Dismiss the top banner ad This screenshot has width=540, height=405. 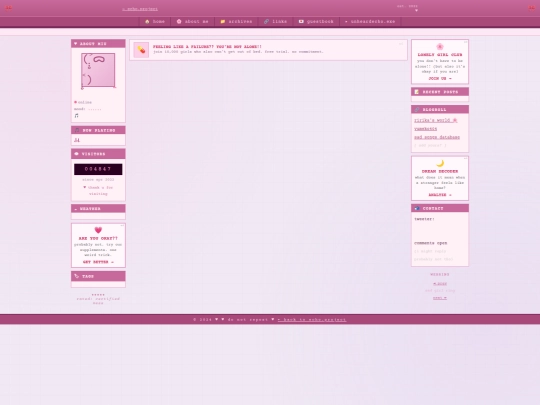tap(401, 44)
